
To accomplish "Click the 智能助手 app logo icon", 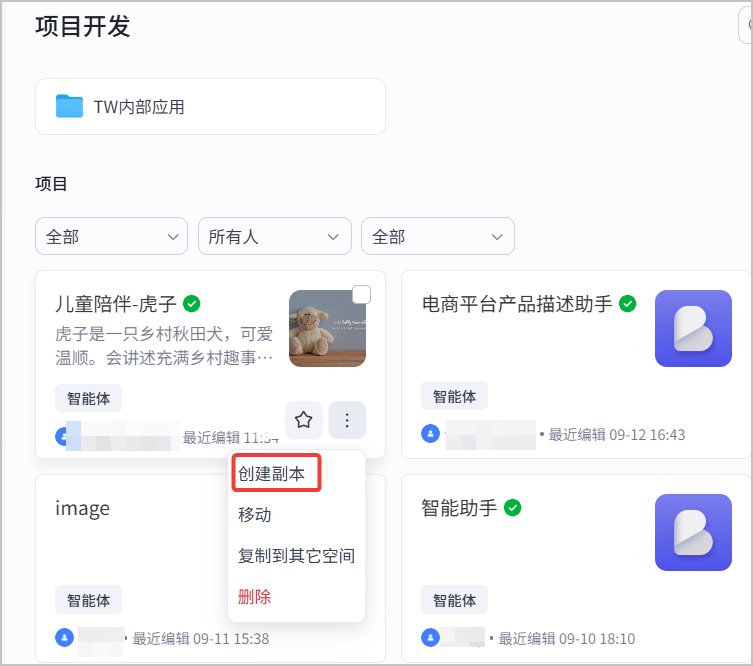I will pos(693,532).
